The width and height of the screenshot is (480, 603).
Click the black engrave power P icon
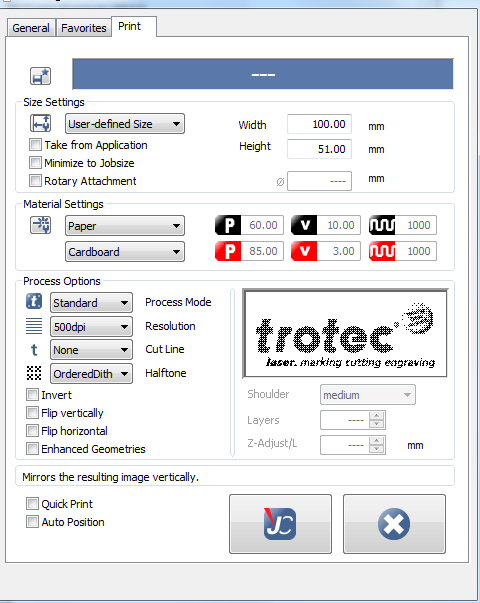pos(228,225)
